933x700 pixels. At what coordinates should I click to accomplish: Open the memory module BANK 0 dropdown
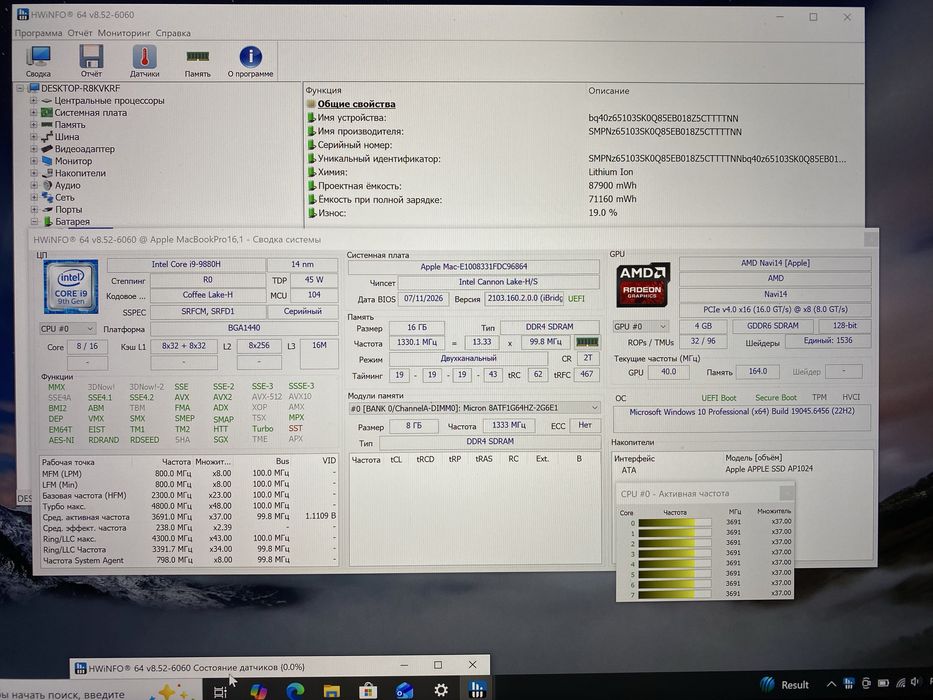pyautogui.click(x=474, y=408)
